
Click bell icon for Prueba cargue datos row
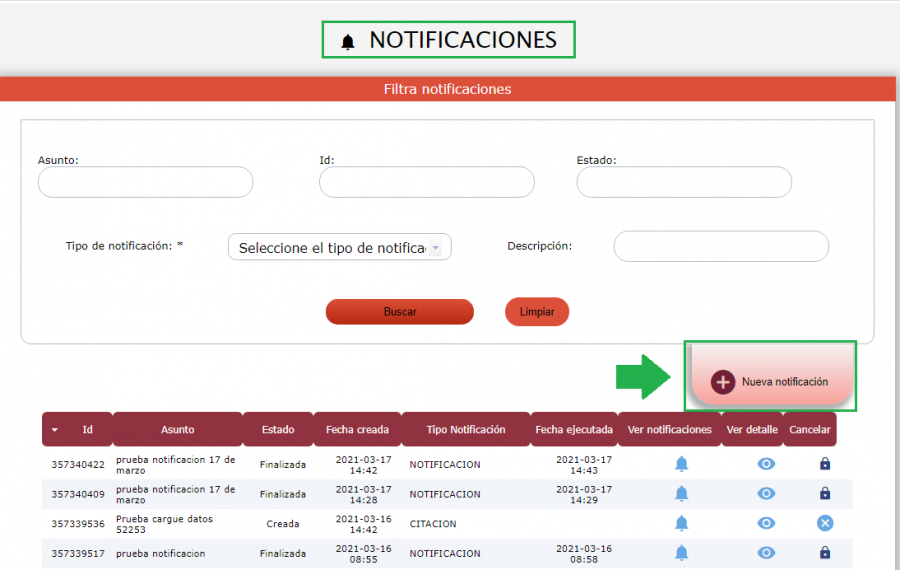coord(681,523)
